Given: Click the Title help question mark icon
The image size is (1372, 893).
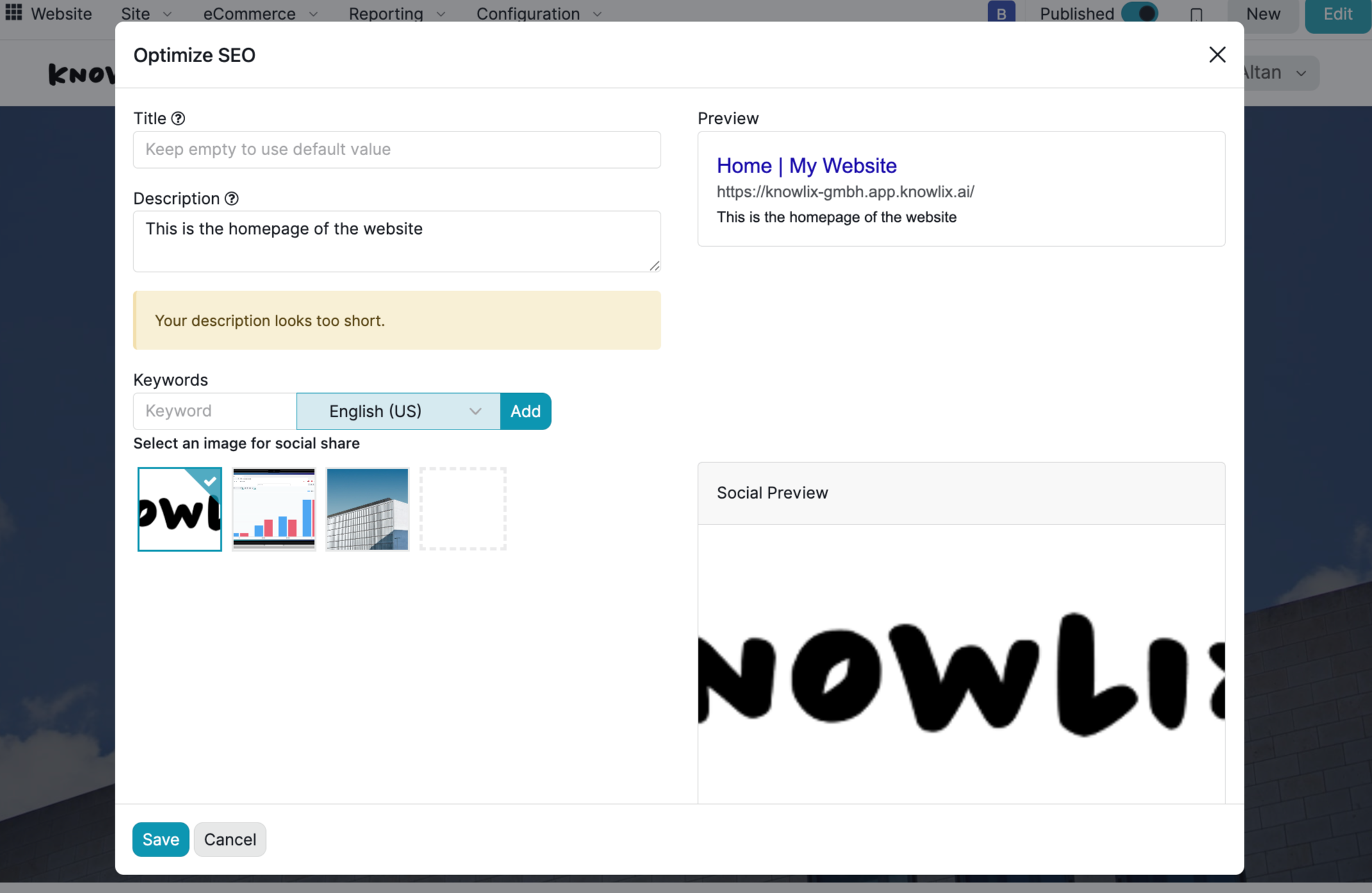Looking at the screenshot, I should click(178, 119).
